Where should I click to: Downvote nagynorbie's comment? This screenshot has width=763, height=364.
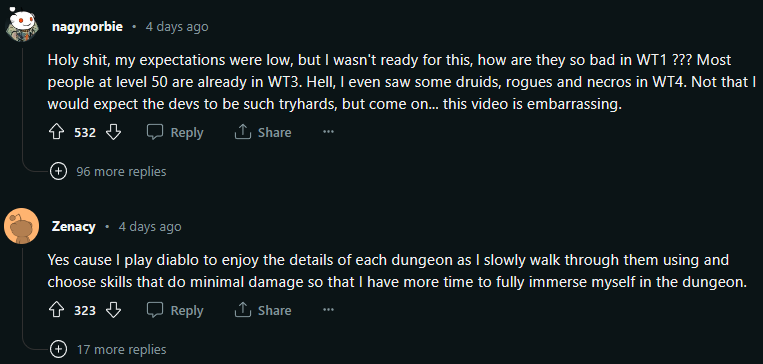click(x=113, y=132)
